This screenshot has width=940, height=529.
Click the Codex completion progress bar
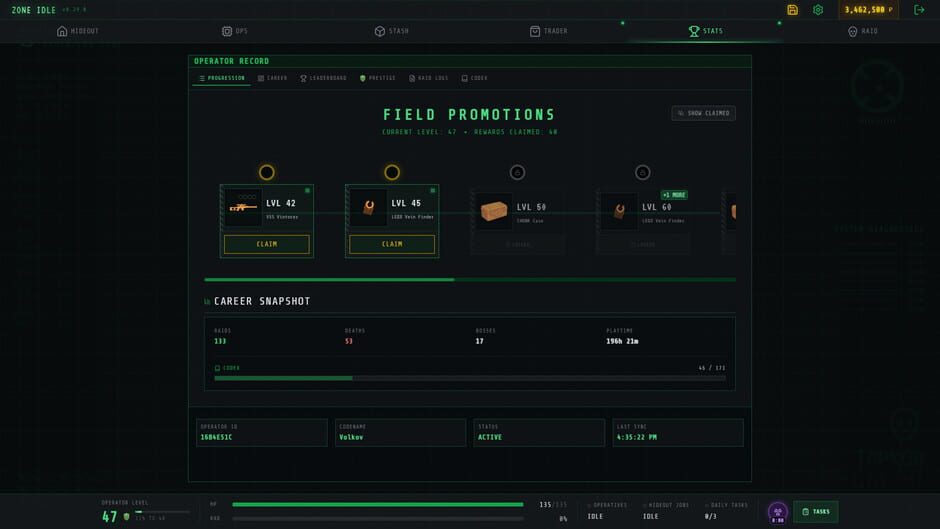[x=470, y=378]
